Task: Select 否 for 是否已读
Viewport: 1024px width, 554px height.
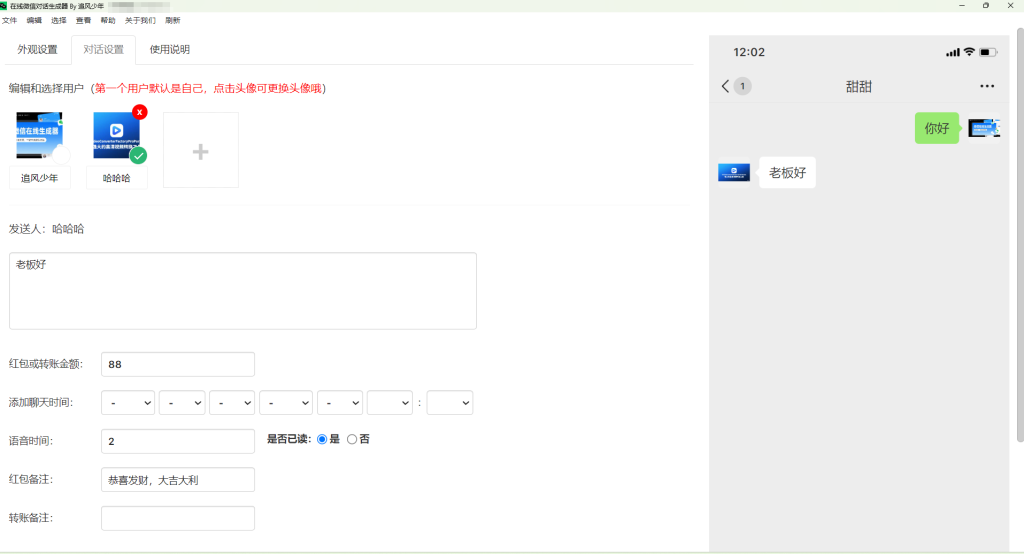Action: (352, 439)
